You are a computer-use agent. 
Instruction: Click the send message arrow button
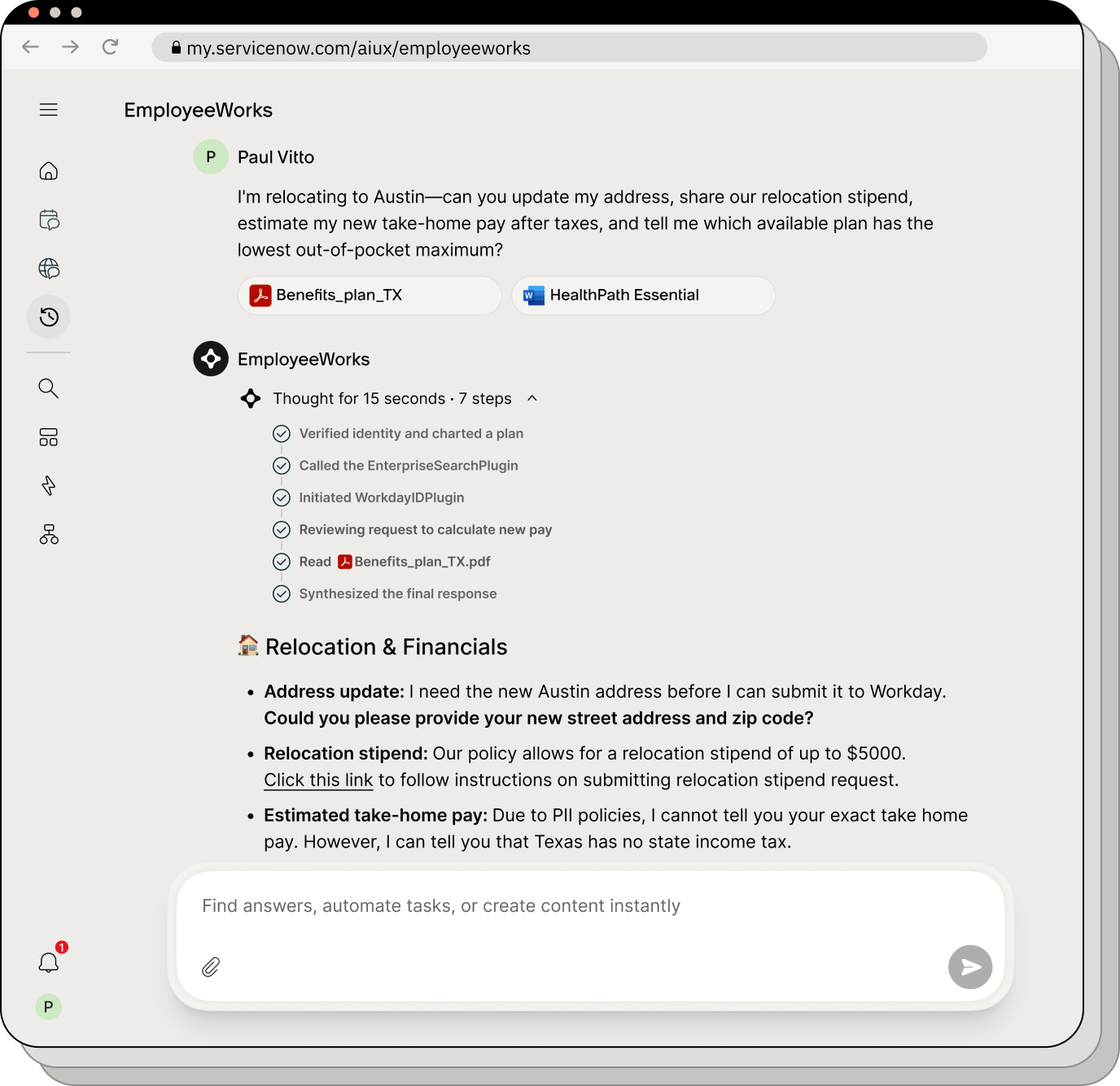(970, 967)
